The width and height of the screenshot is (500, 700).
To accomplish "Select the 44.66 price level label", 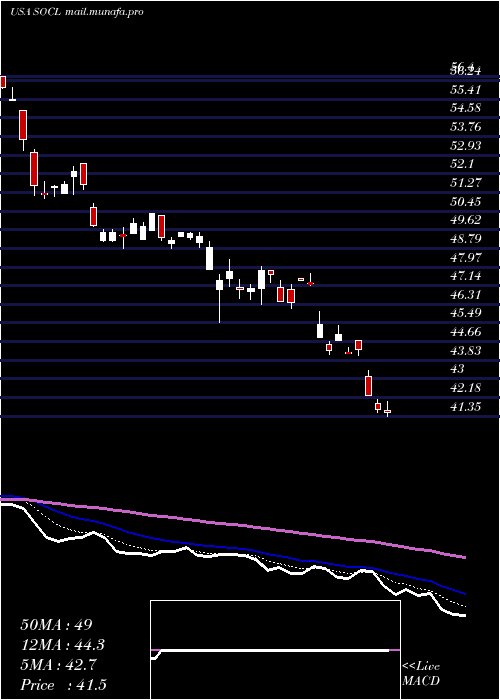I will coord(465,332).
